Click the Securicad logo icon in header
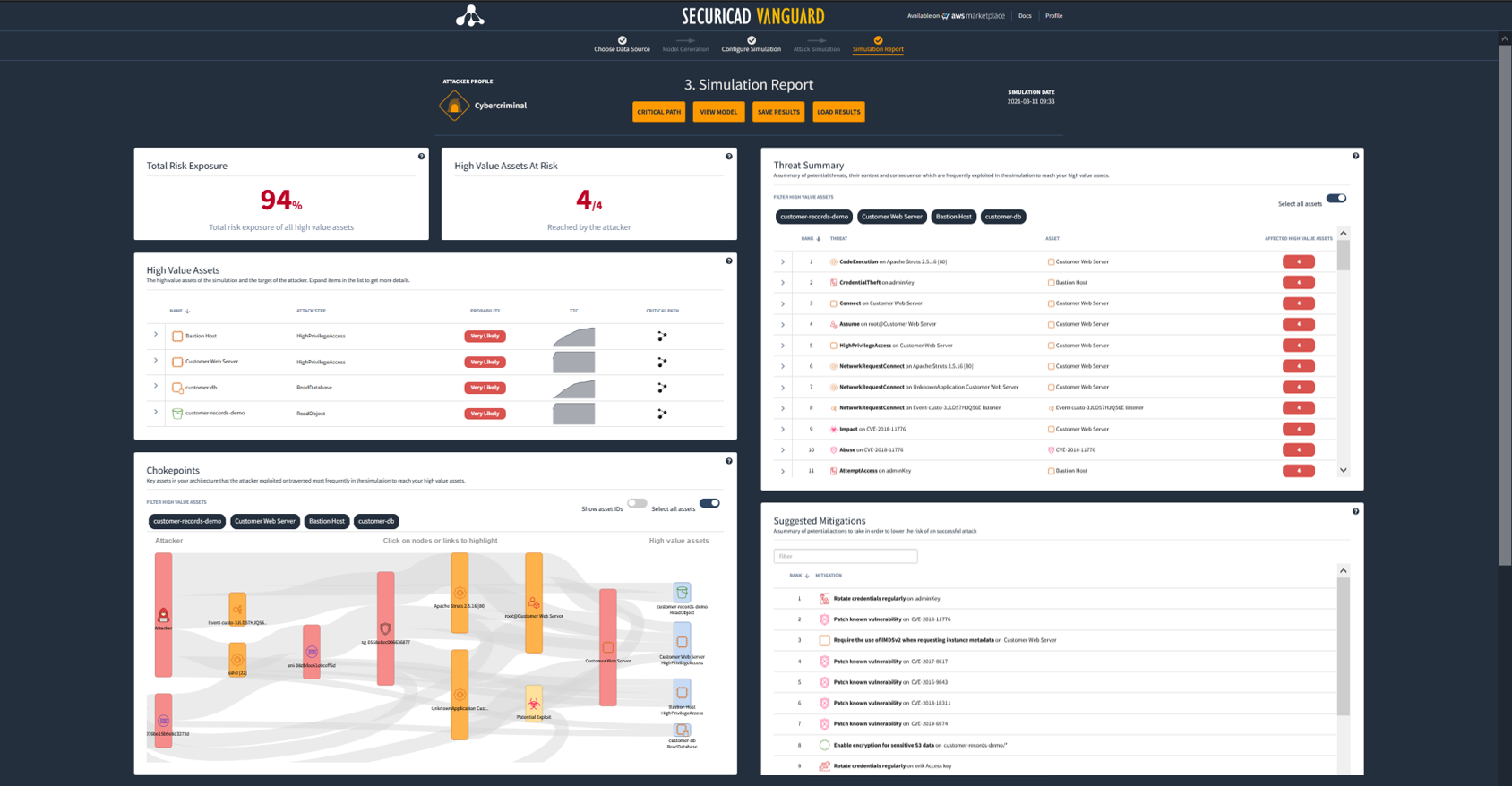The width and height of the screenshot is (1512, 786). (470, 16)
